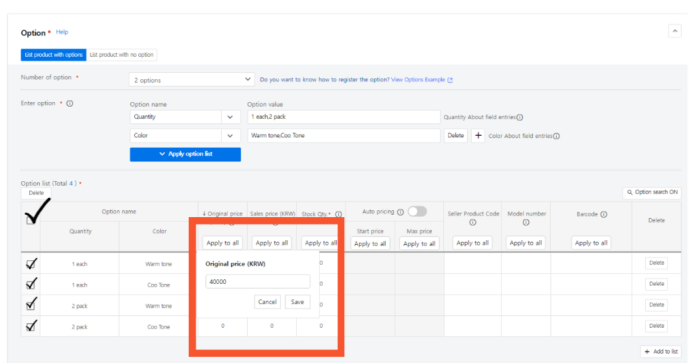Delete the Color option row
Screen dimensions: 692x363
pos(455,135)
